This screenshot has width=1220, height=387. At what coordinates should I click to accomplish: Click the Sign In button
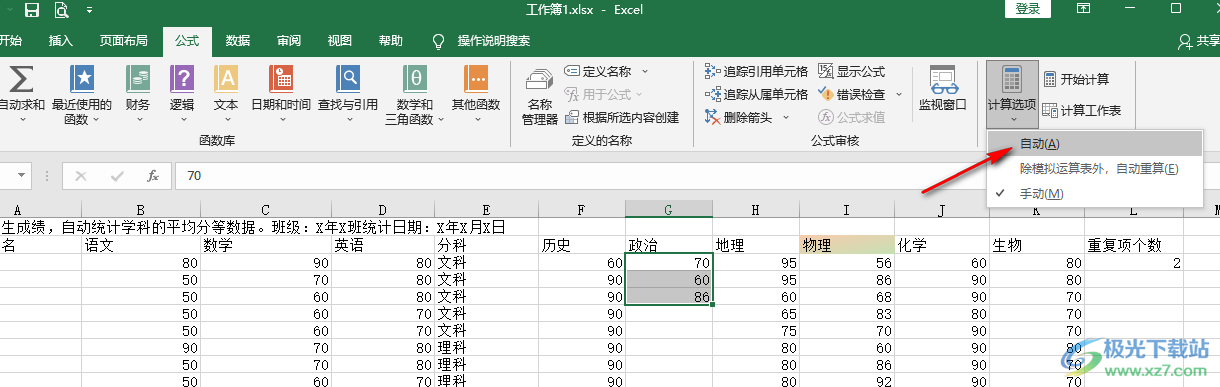point(1027,9)
